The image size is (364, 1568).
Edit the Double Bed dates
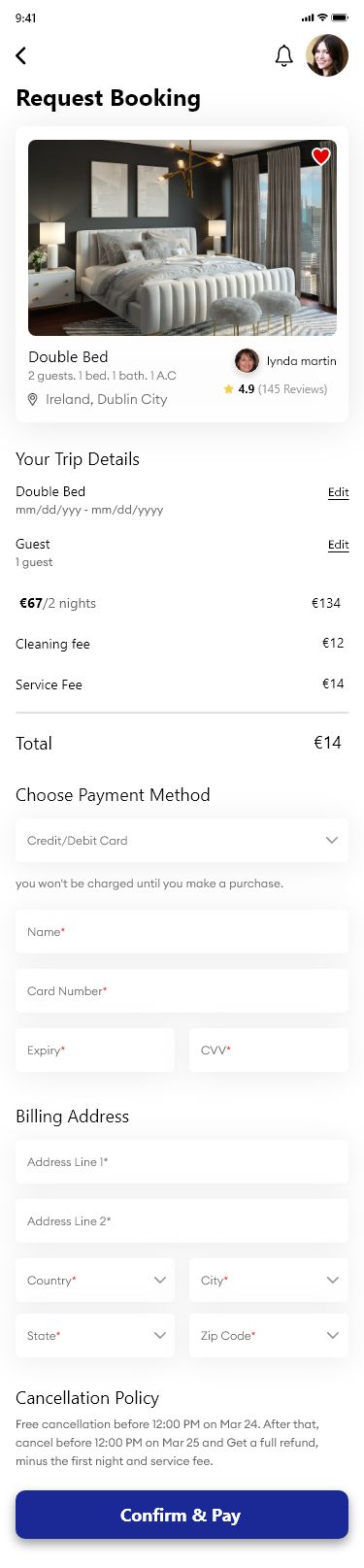338,492
